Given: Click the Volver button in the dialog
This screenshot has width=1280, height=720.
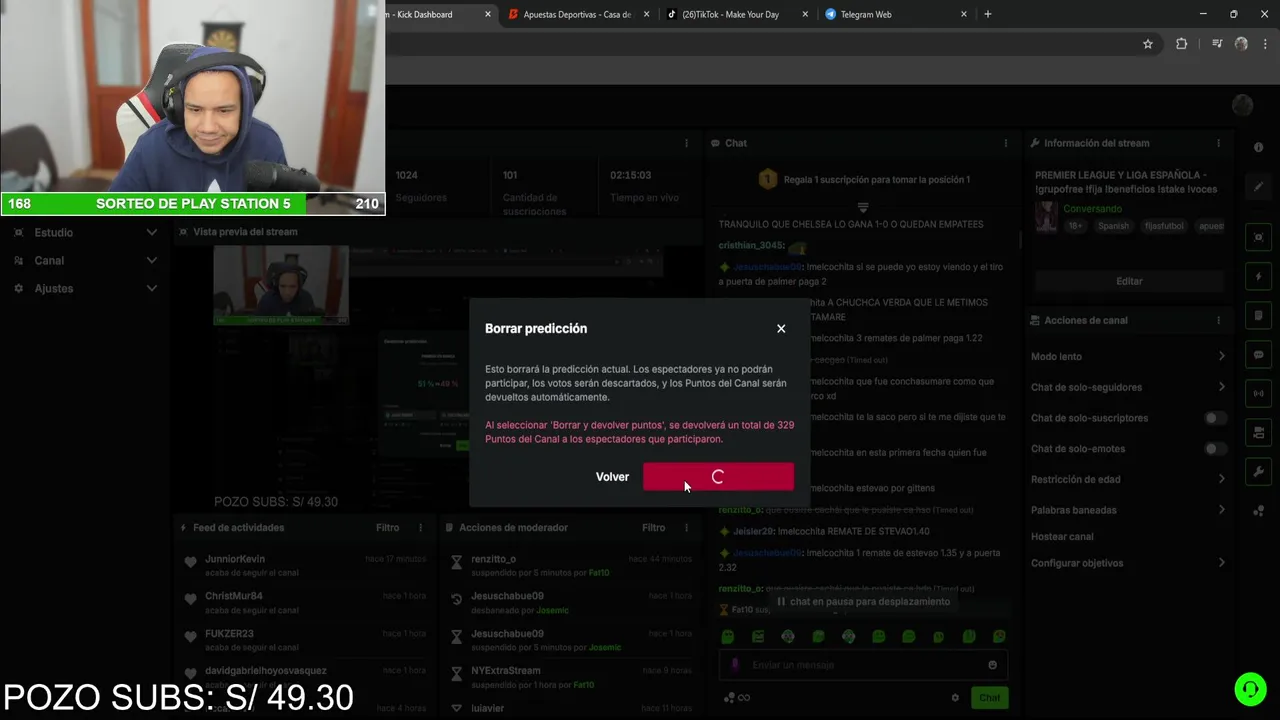Looking at the screenshot, I should point(612,477).
